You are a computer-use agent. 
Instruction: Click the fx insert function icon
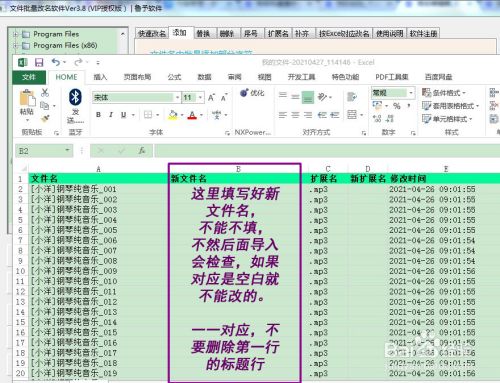click(x=142, y=151)
